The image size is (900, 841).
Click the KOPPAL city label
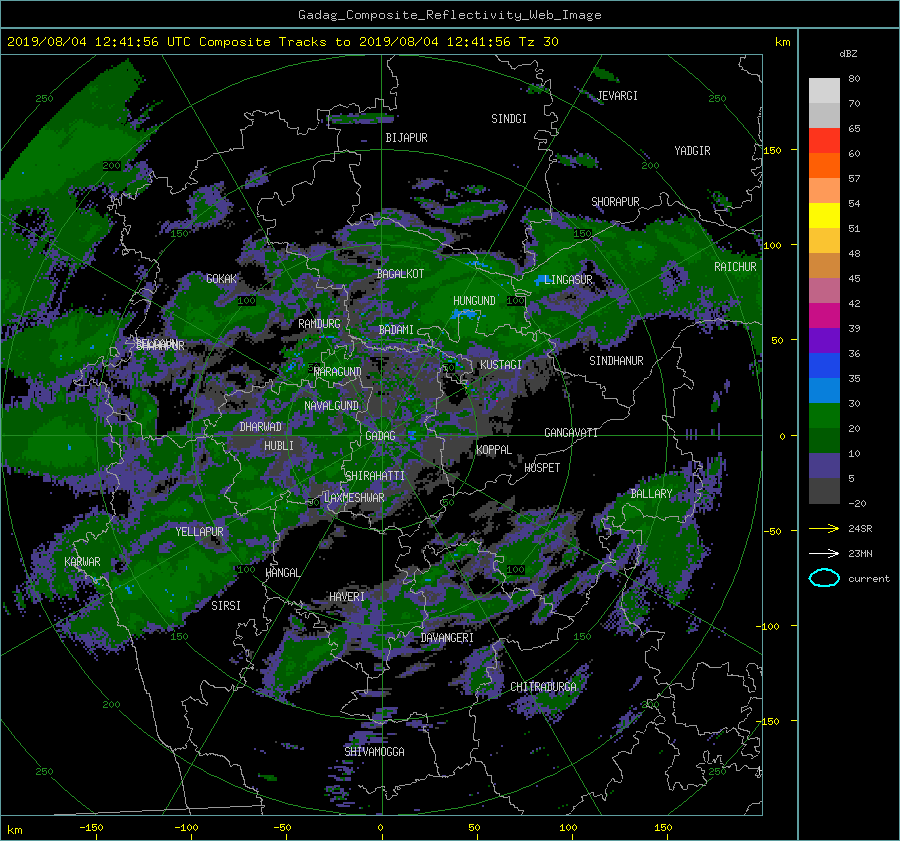pos(494,449)
